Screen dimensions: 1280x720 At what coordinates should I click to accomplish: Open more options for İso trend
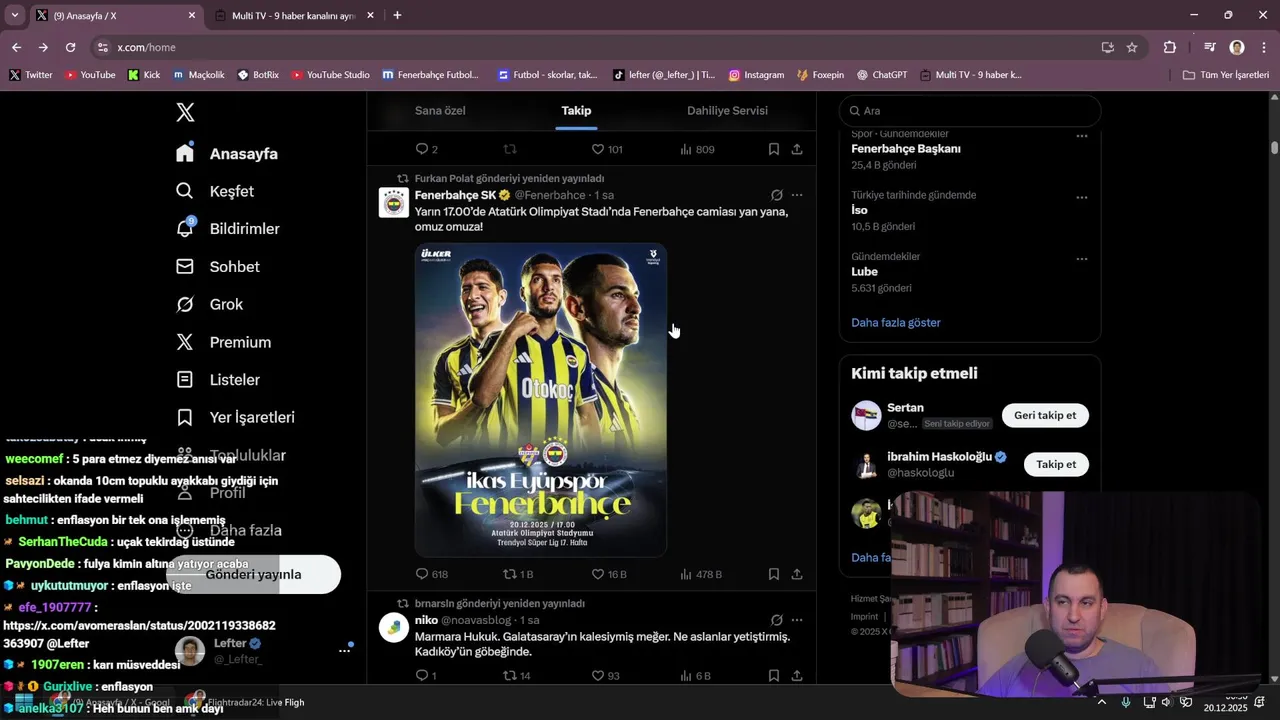(x=1082, y=198)
